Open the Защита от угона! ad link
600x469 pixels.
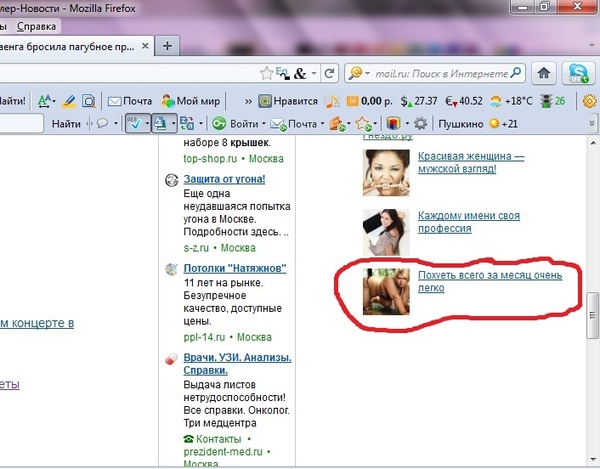[224, 179]
